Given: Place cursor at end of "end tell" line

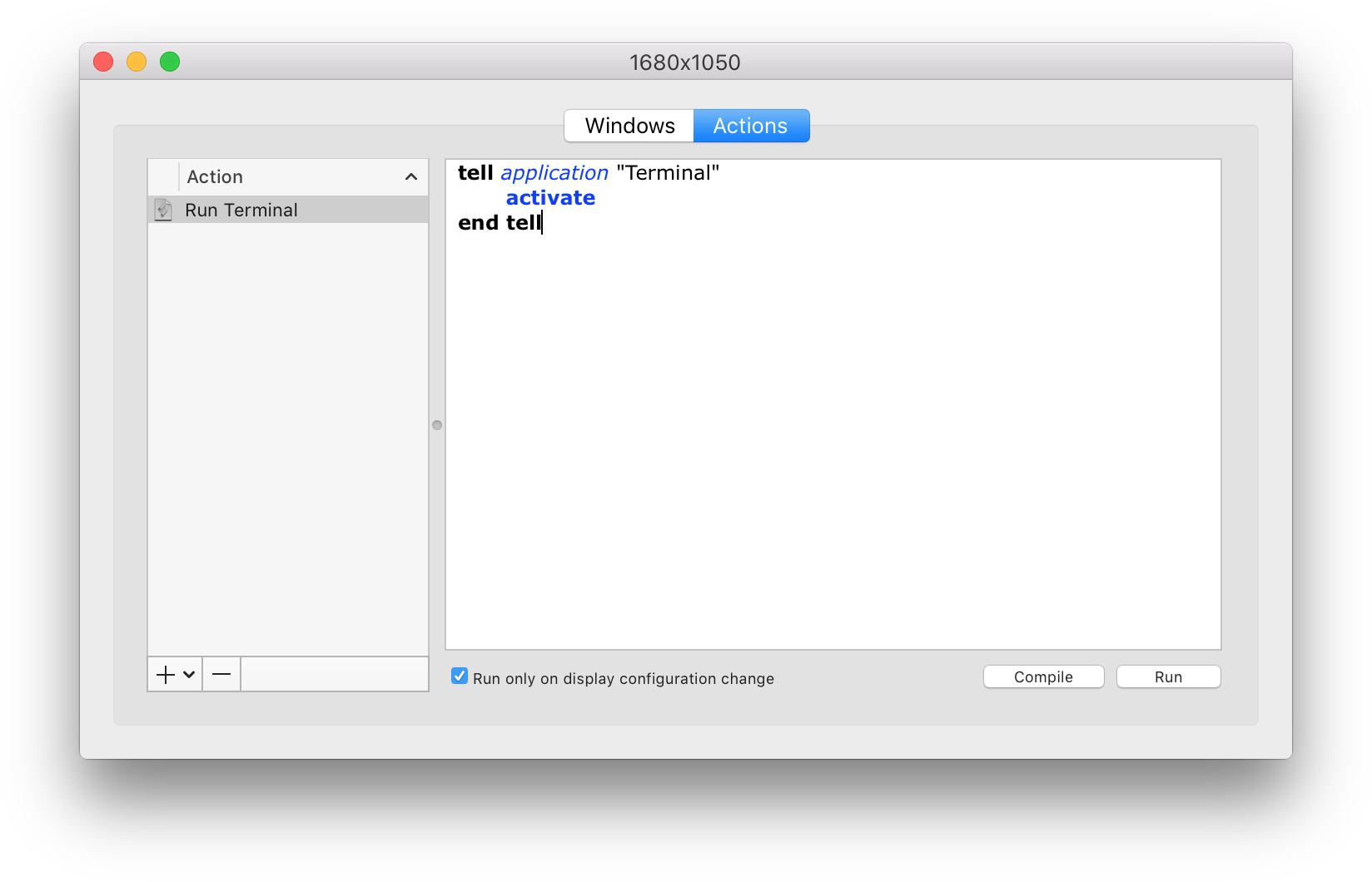Looking at the screenshot, I should click(x=542, y=222).
